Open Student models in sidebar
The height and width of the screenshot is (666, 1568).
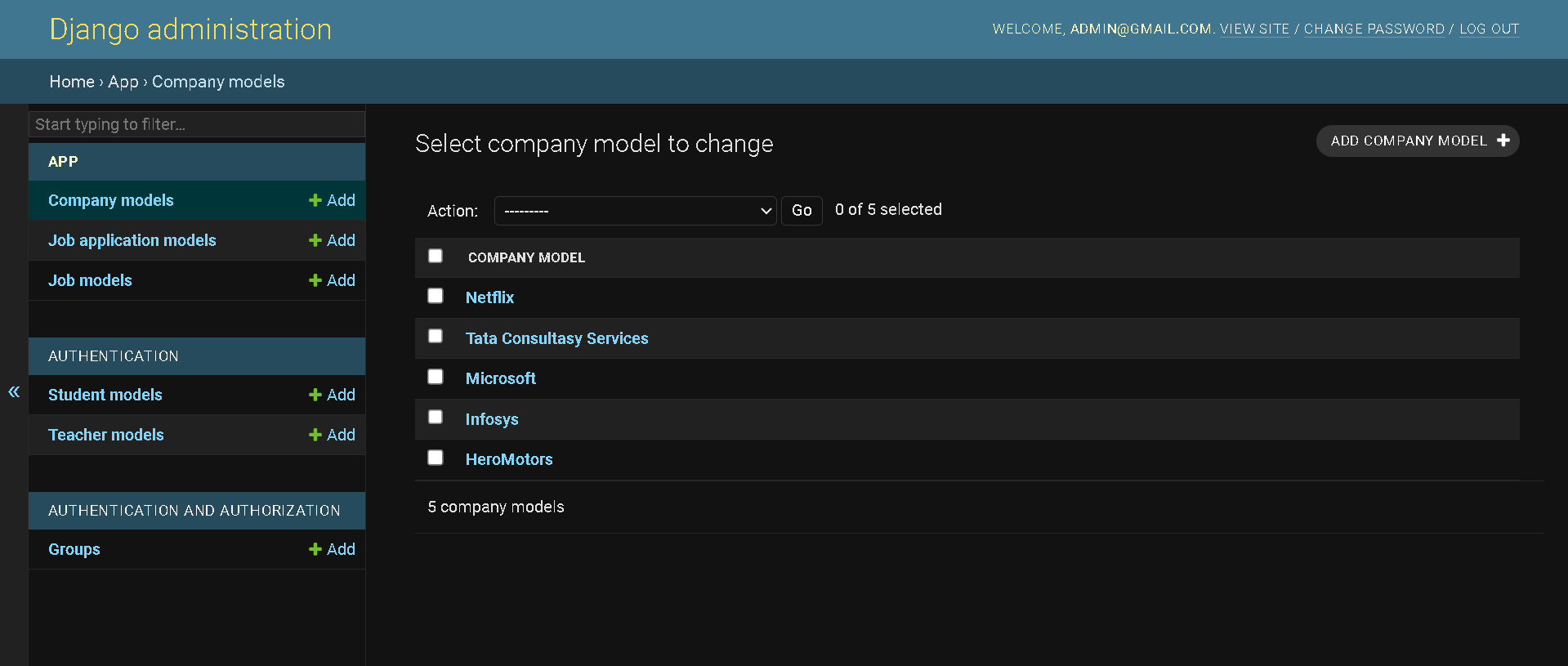pos(105,395)
